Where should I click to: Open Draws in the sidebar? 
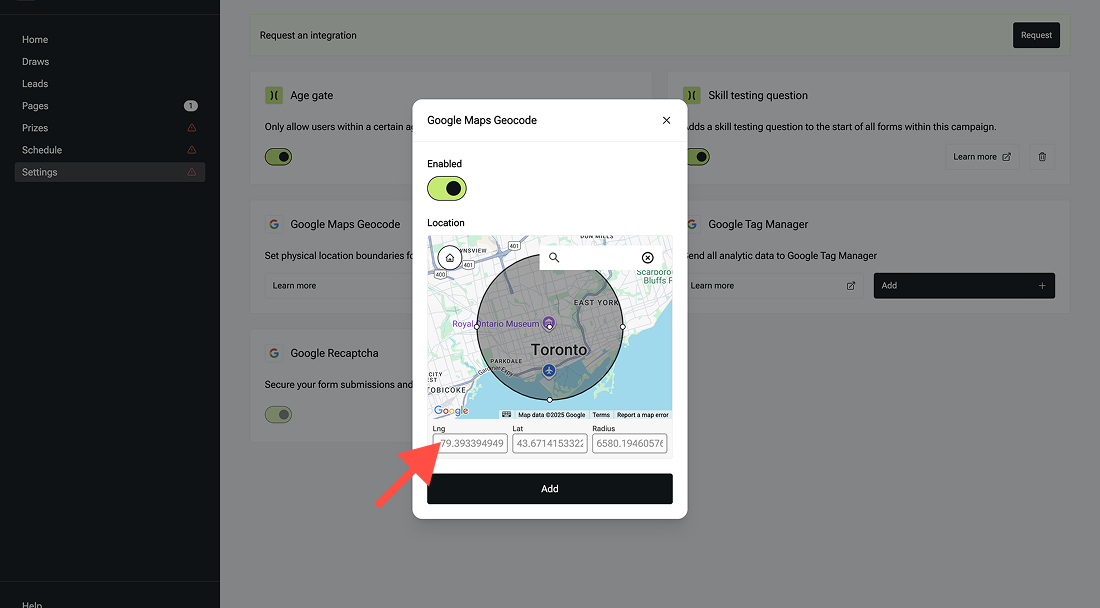click(x=36, y=62)
